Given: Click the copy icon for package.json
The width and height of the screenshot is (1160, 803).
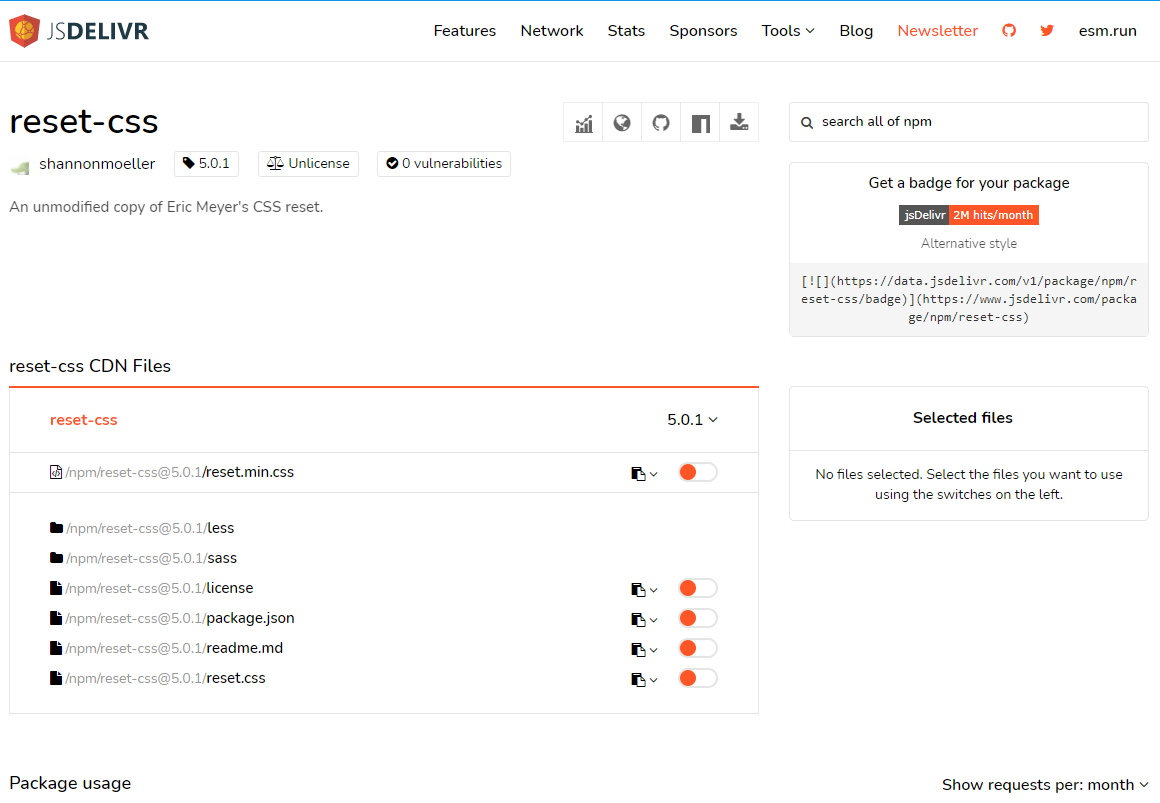Looking at the screenshot, I should pyautogui.click(x=638, y=619).
